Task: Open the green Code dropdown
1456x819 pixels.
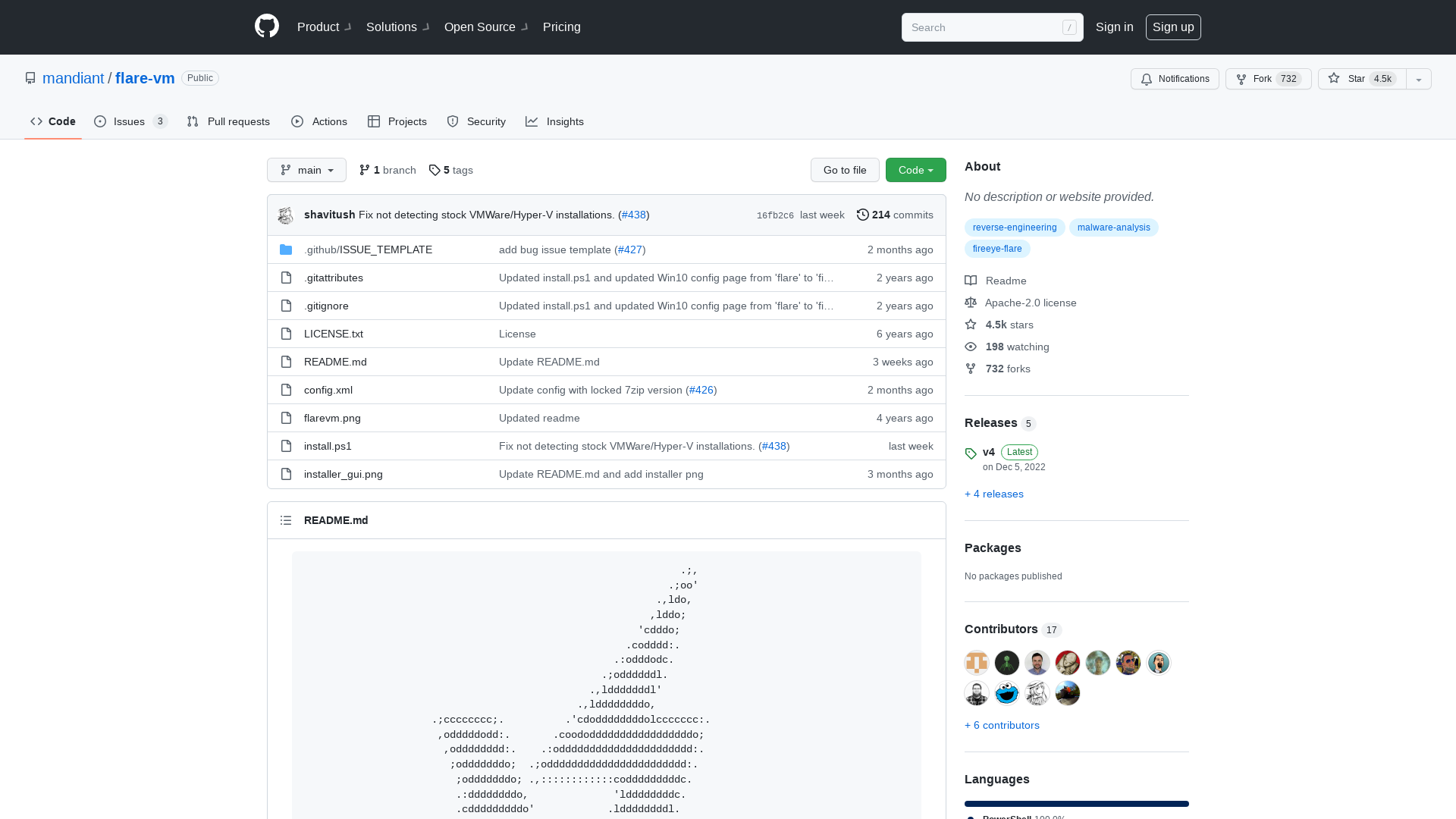Action: (x=916, y=170)
